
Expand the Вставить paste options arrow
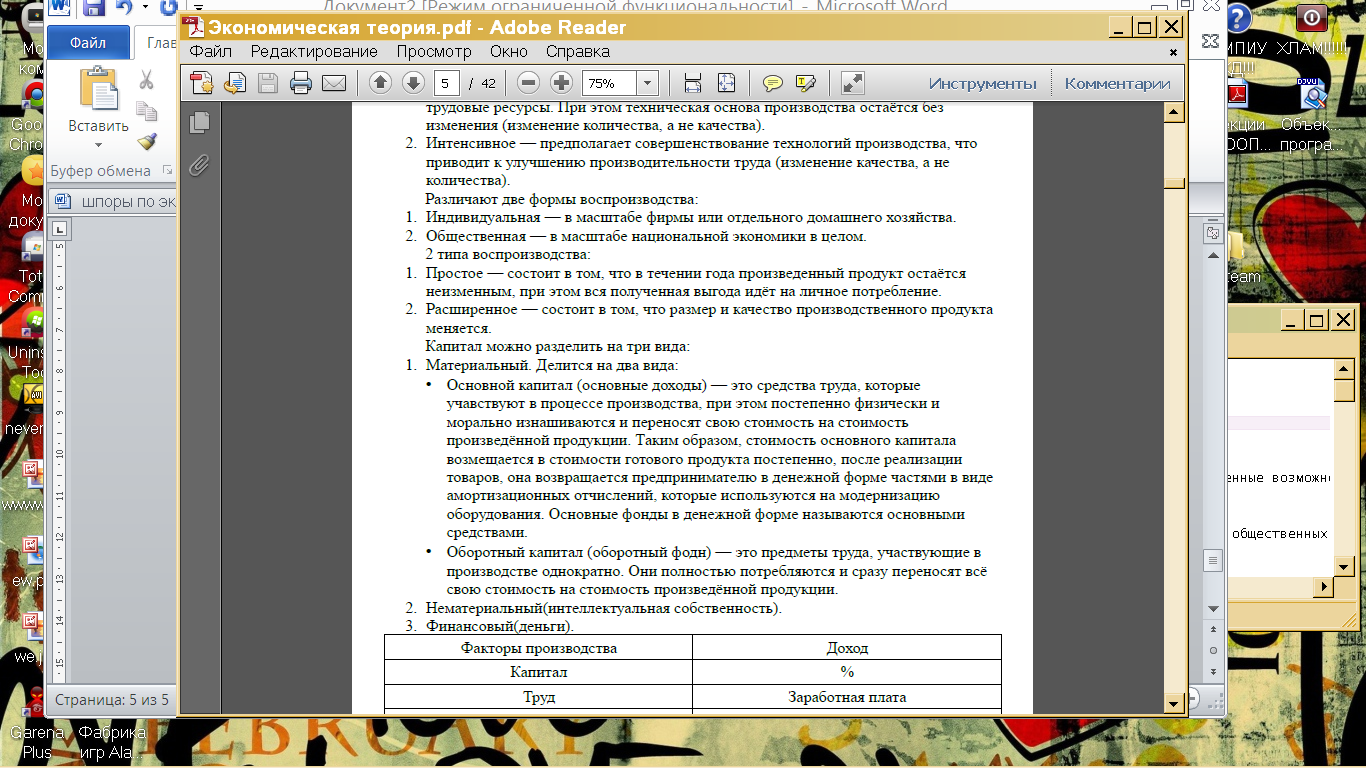coord(98,145)
